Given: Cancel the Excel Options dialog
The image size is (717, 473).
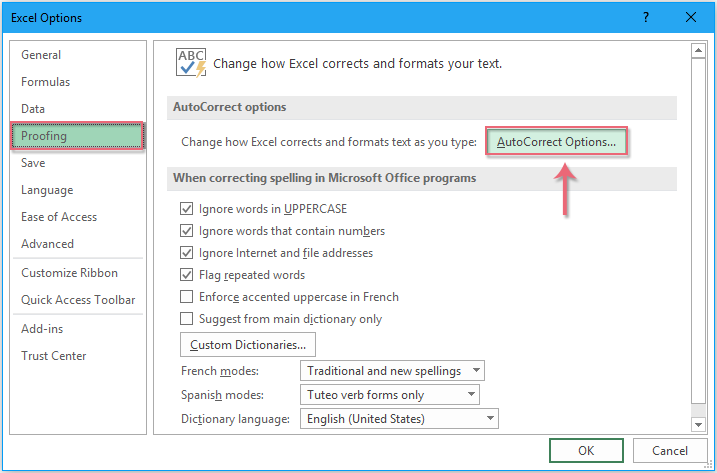Looking at the screenshot, I should click(669, 451).
